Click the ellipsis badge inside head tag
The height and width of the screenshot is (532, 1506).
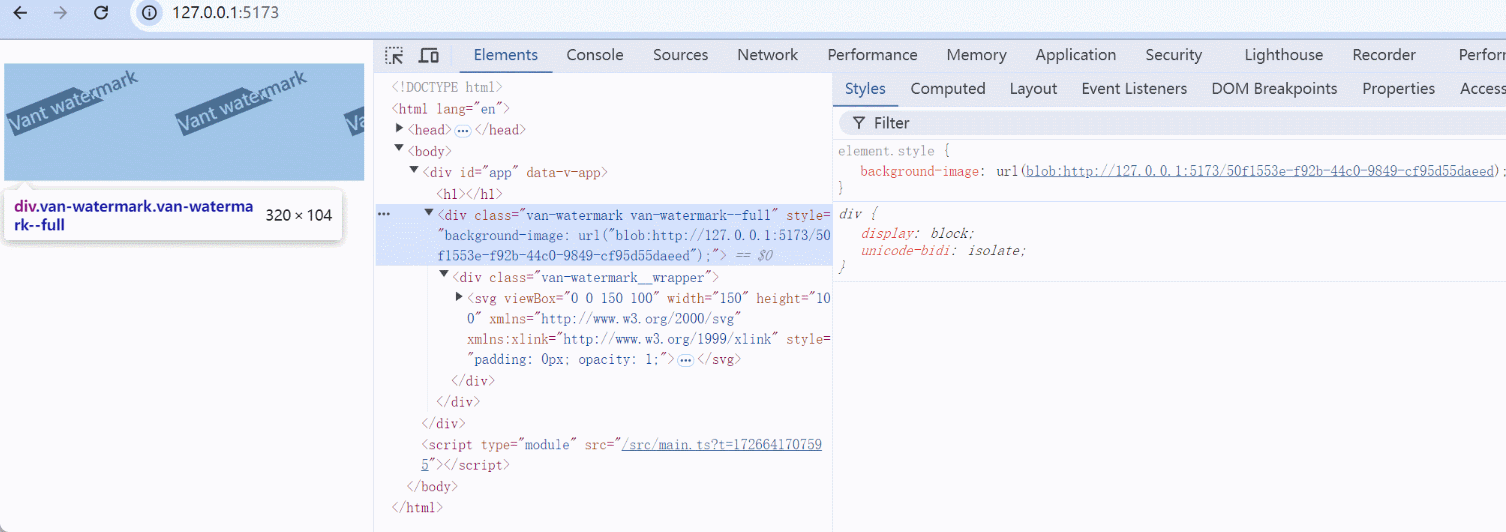pos(462,131)
